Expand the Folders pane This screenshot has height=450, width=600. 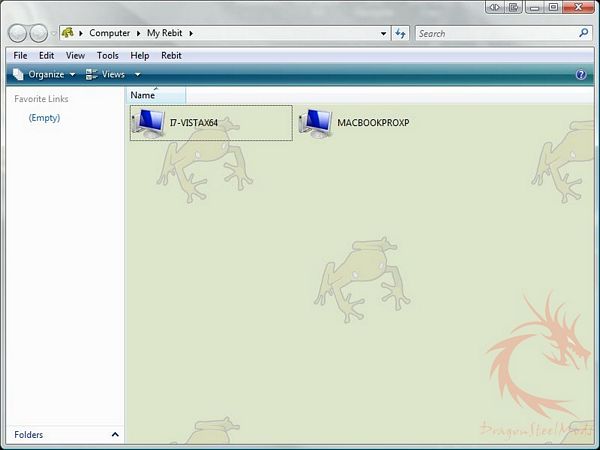[114, 435]
